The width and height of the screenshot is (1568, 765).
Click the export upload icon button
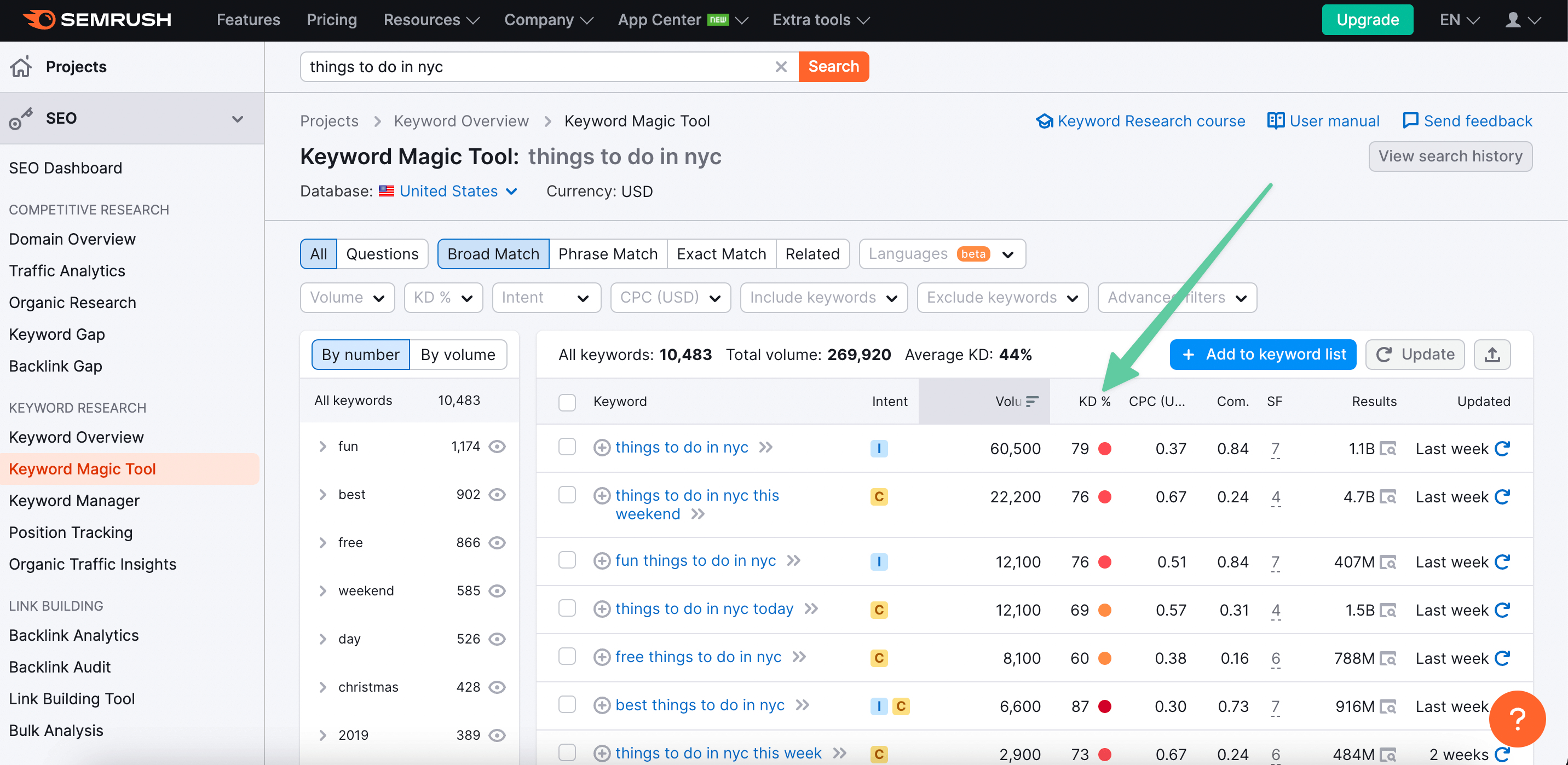[1492, 355]
